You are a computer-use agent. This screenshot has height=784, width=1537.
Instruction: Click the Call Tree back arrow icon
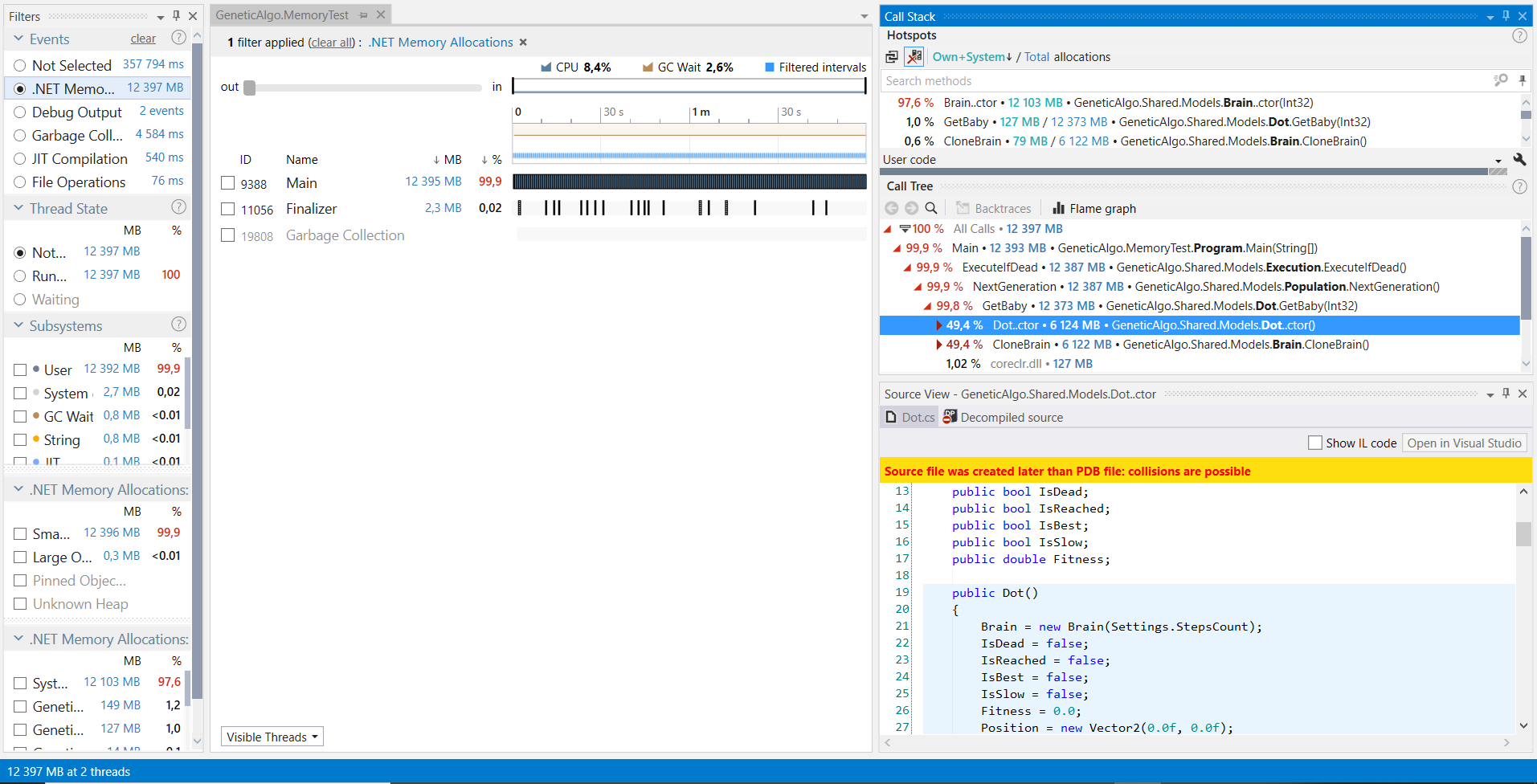(x=892, y=208)
